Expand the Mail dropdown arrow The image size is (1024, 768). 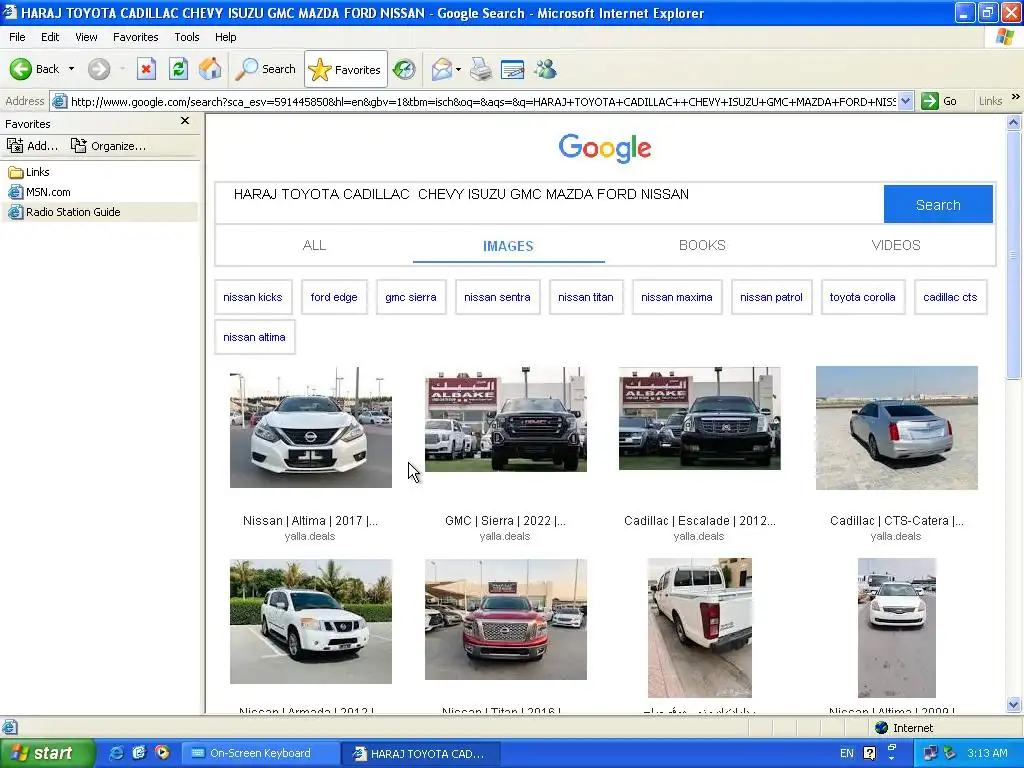[458, 69]
